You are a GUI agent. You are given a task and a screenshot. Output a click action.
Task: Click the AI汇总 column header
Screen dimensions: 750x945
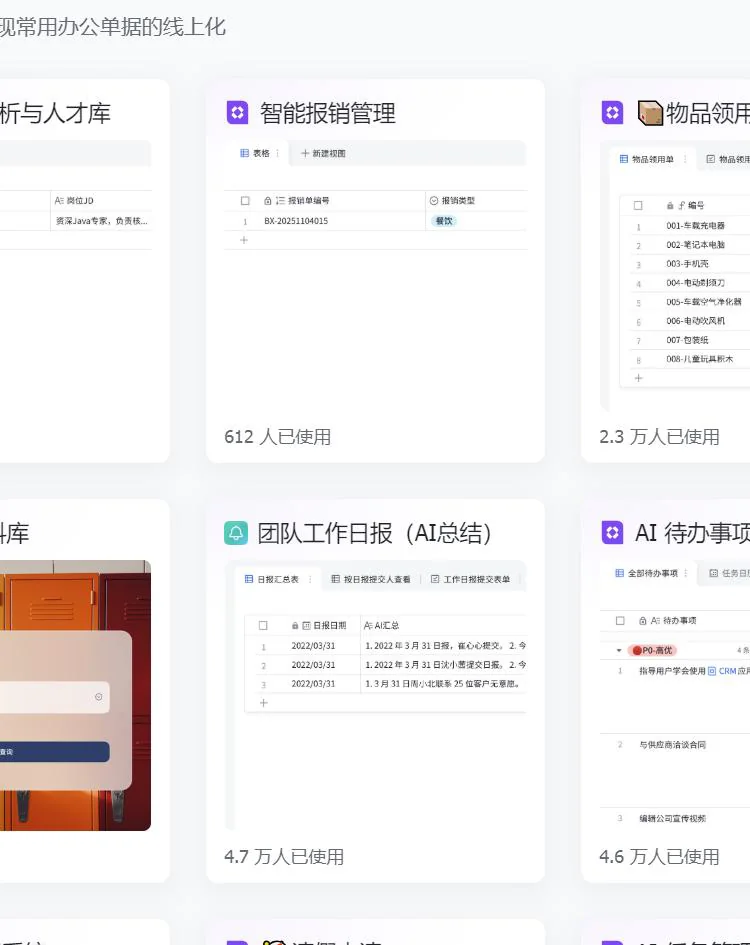[382, 626]
